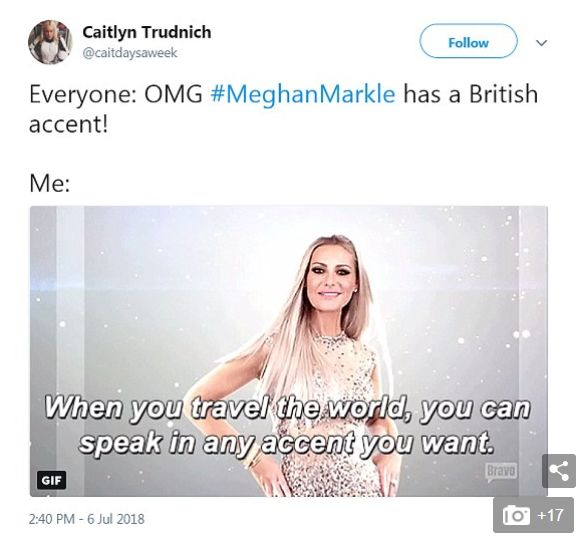The width and height of the screenshot is (579, 540).
Task: Click the 6 Jul 2018 date
Action: 116,519
